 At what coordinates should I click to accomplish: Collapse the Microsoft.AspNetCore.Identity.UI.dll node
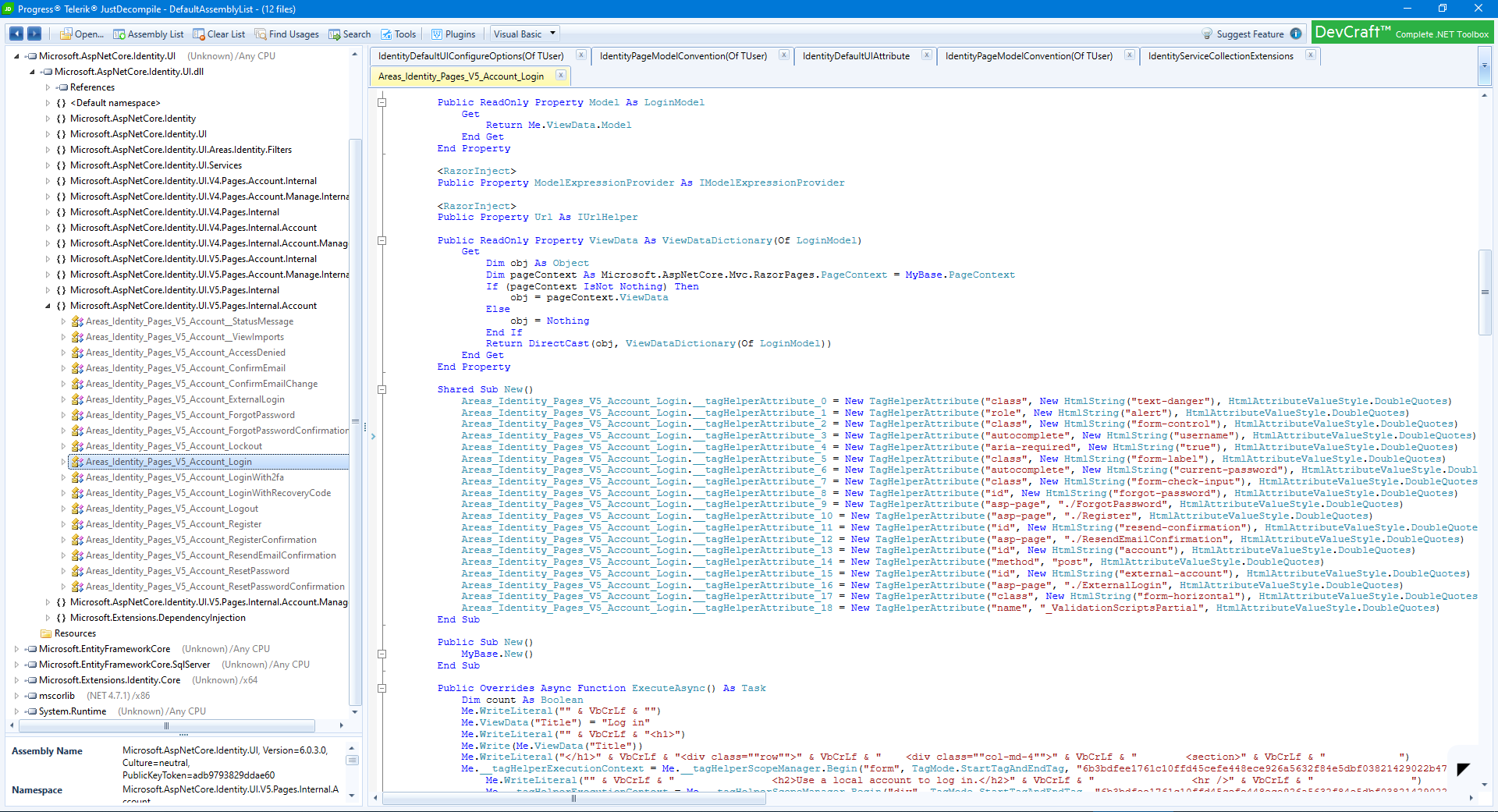pyautogui.click(x=32, y=72)
